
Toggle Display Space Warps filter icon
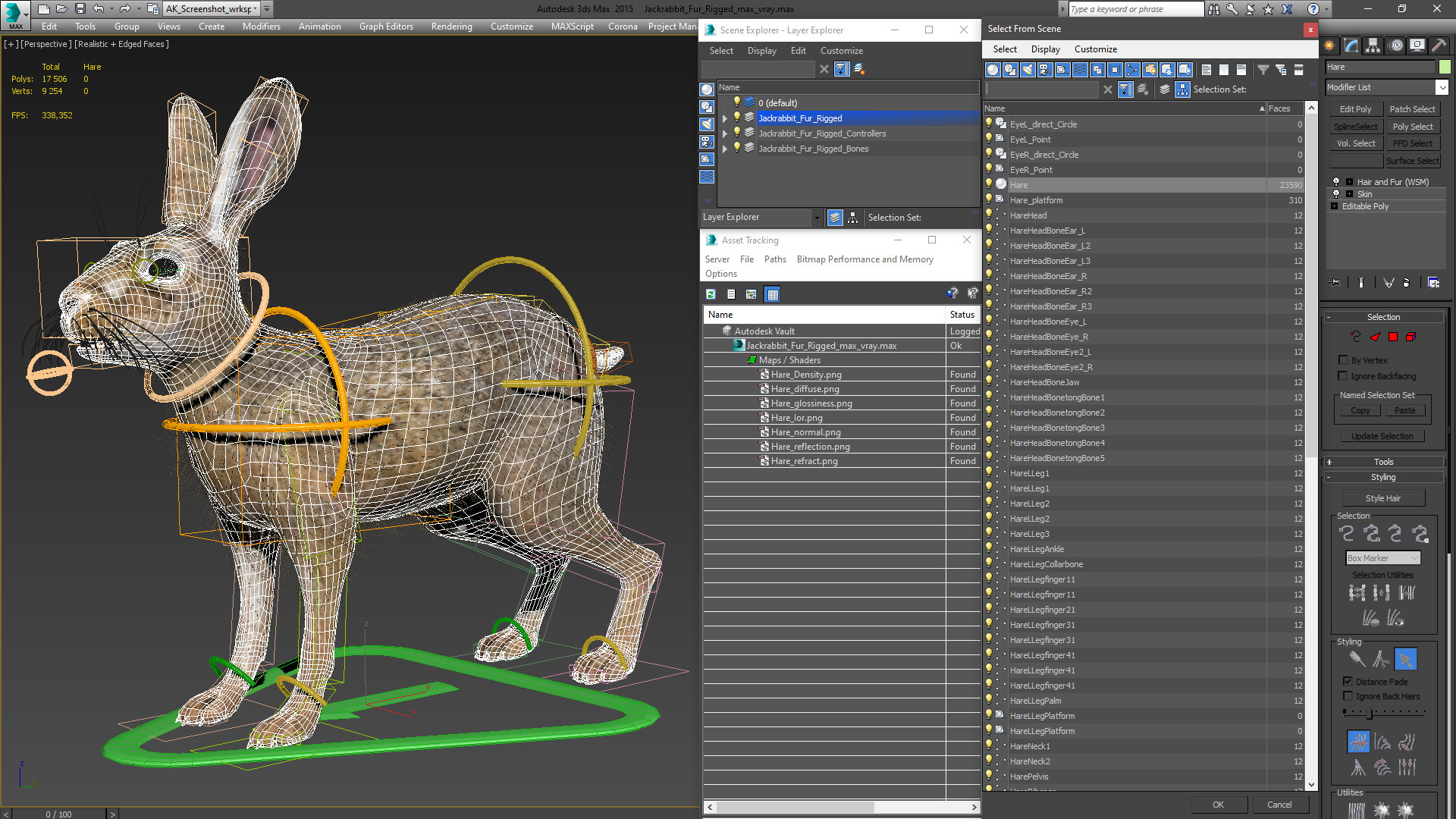click(x=1080, y=70)
